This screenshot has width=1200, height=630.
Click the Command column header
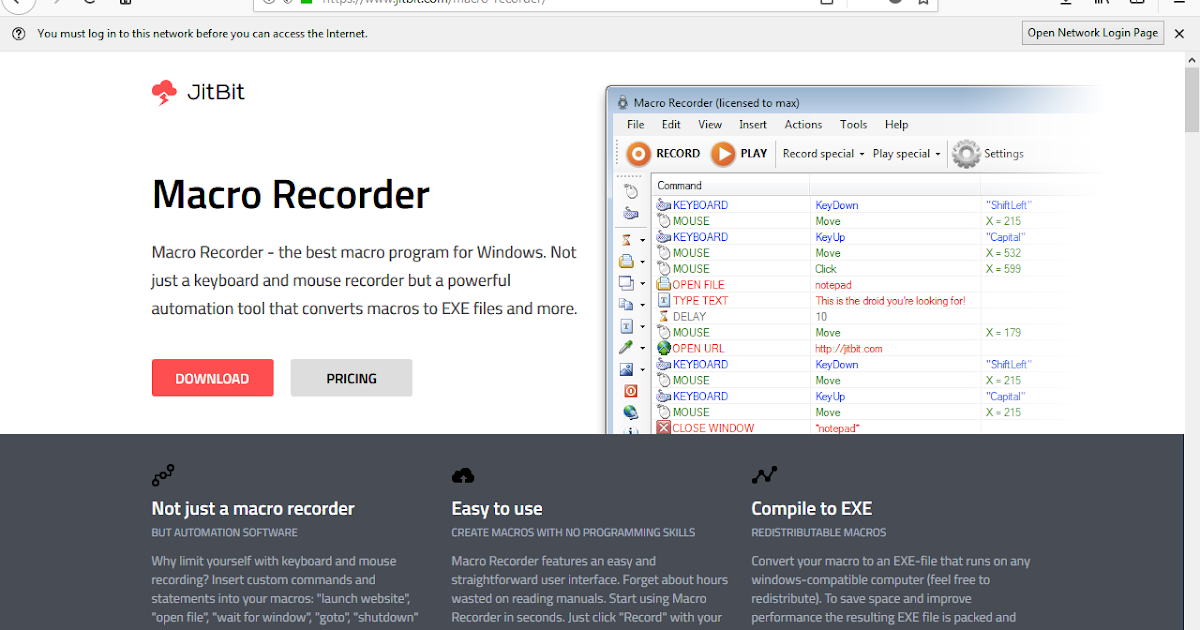point(730,186)
